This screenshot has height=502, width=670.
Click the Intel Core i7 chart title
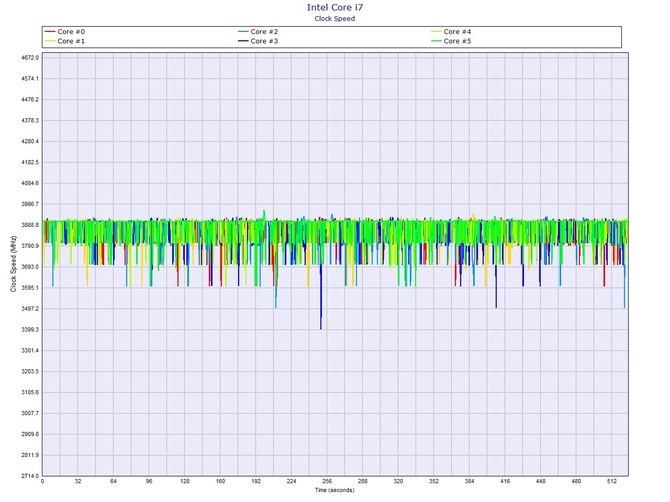pyautogui.click(x=335, y=7)
